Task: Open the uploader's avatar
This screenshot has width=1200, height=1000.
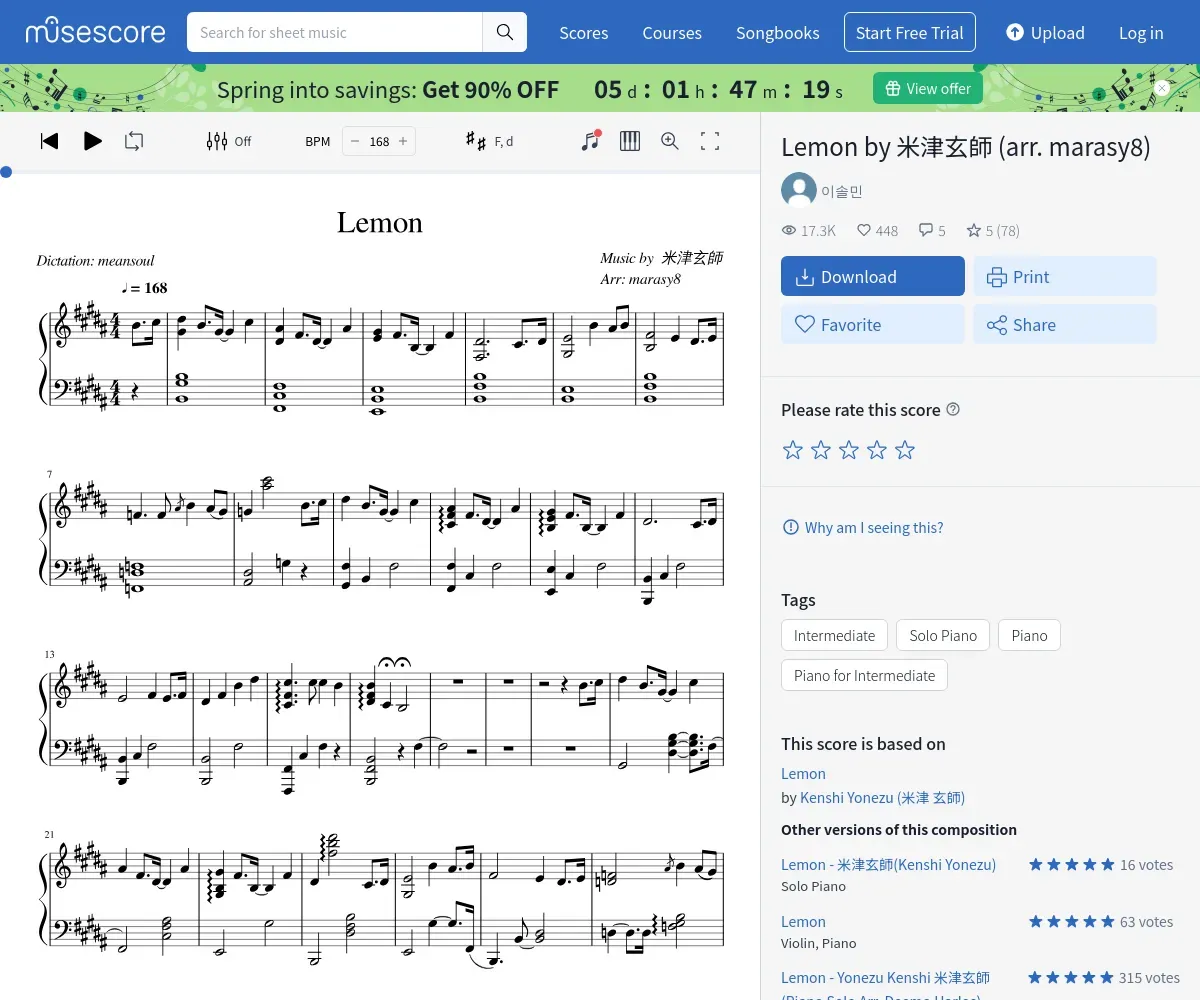Action: click(x=798, y=190)
